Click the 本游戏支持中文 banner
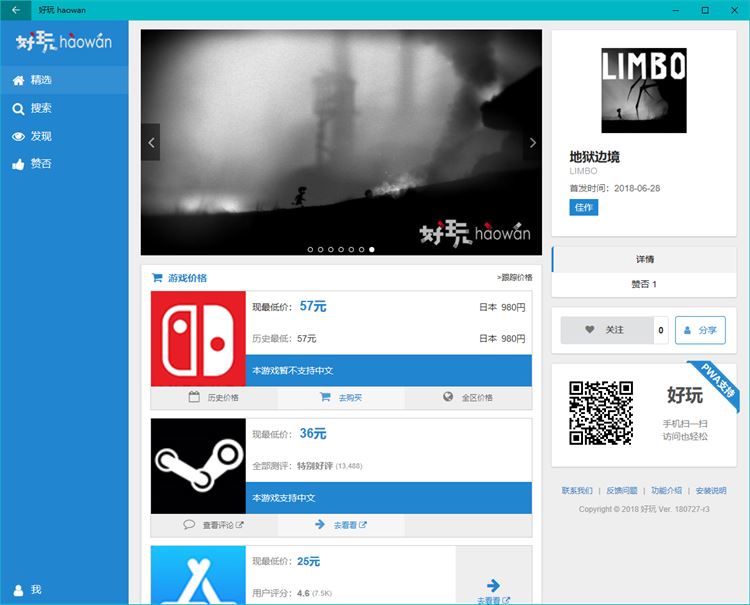The width and height of the screenshot is (750, 605). click(388, 498)
